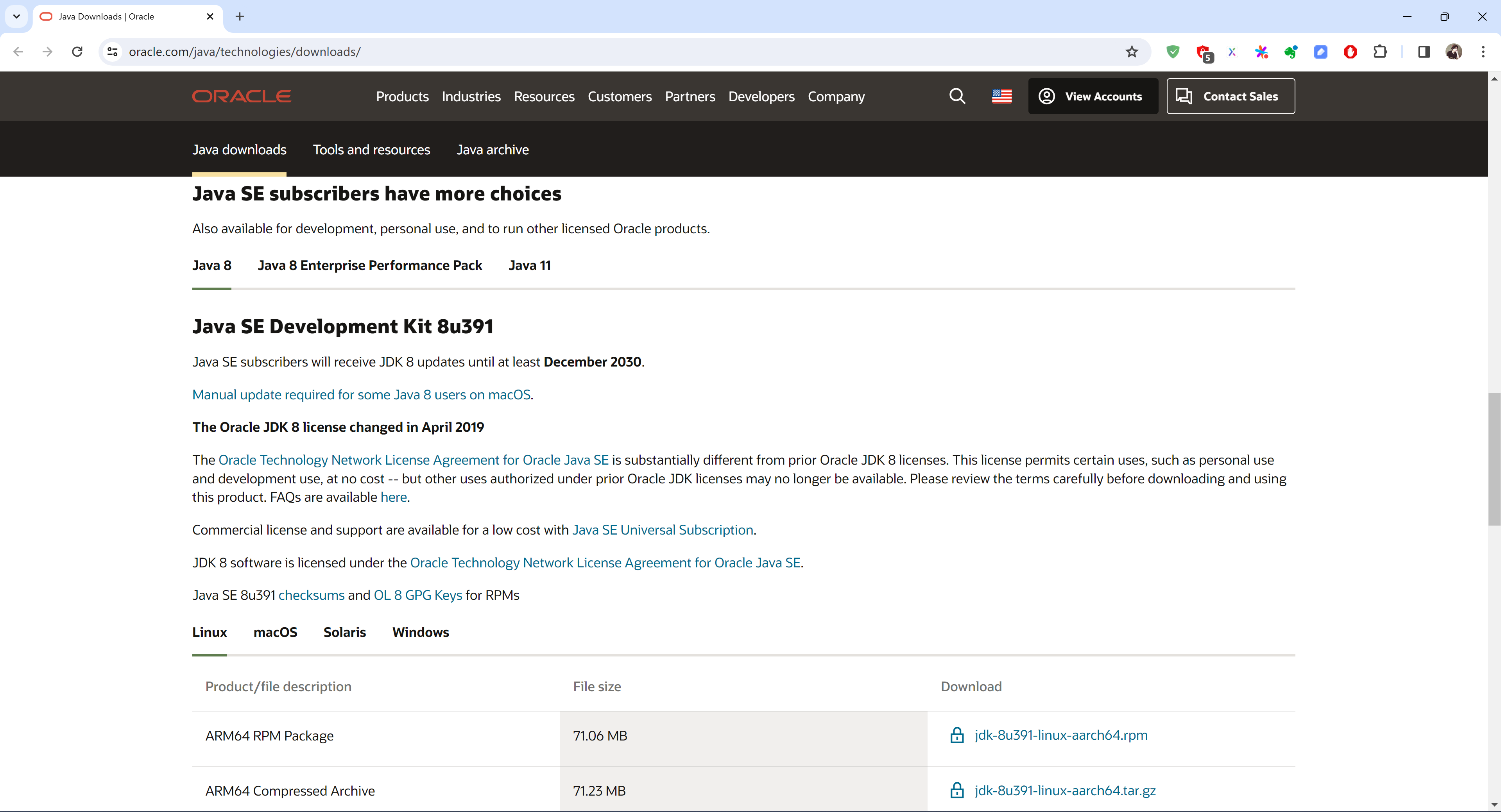1501x812 pixels.
Task: Open the checksums link
Action: [311, 595]
